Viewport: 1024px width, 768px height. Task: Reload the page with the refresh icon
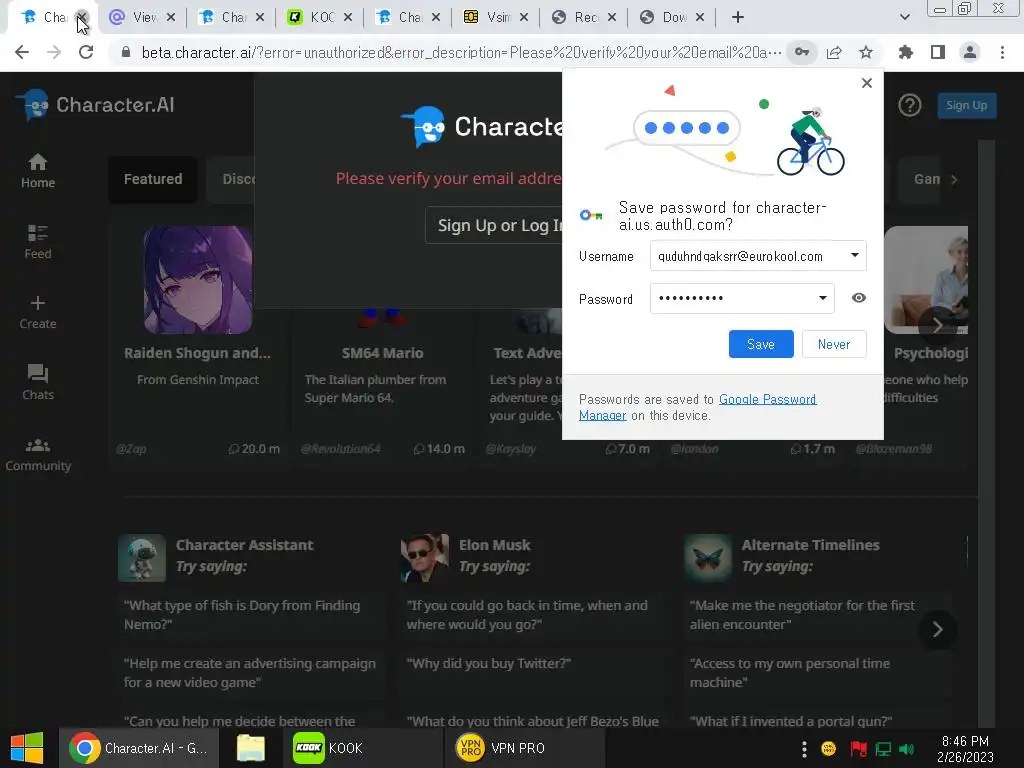[x=86, y=52]
